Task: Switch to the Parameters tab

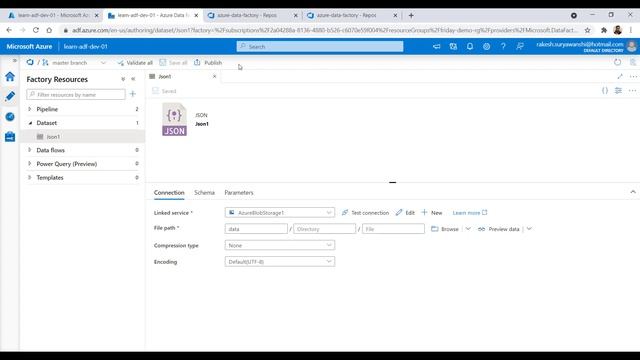Action: 239,193
